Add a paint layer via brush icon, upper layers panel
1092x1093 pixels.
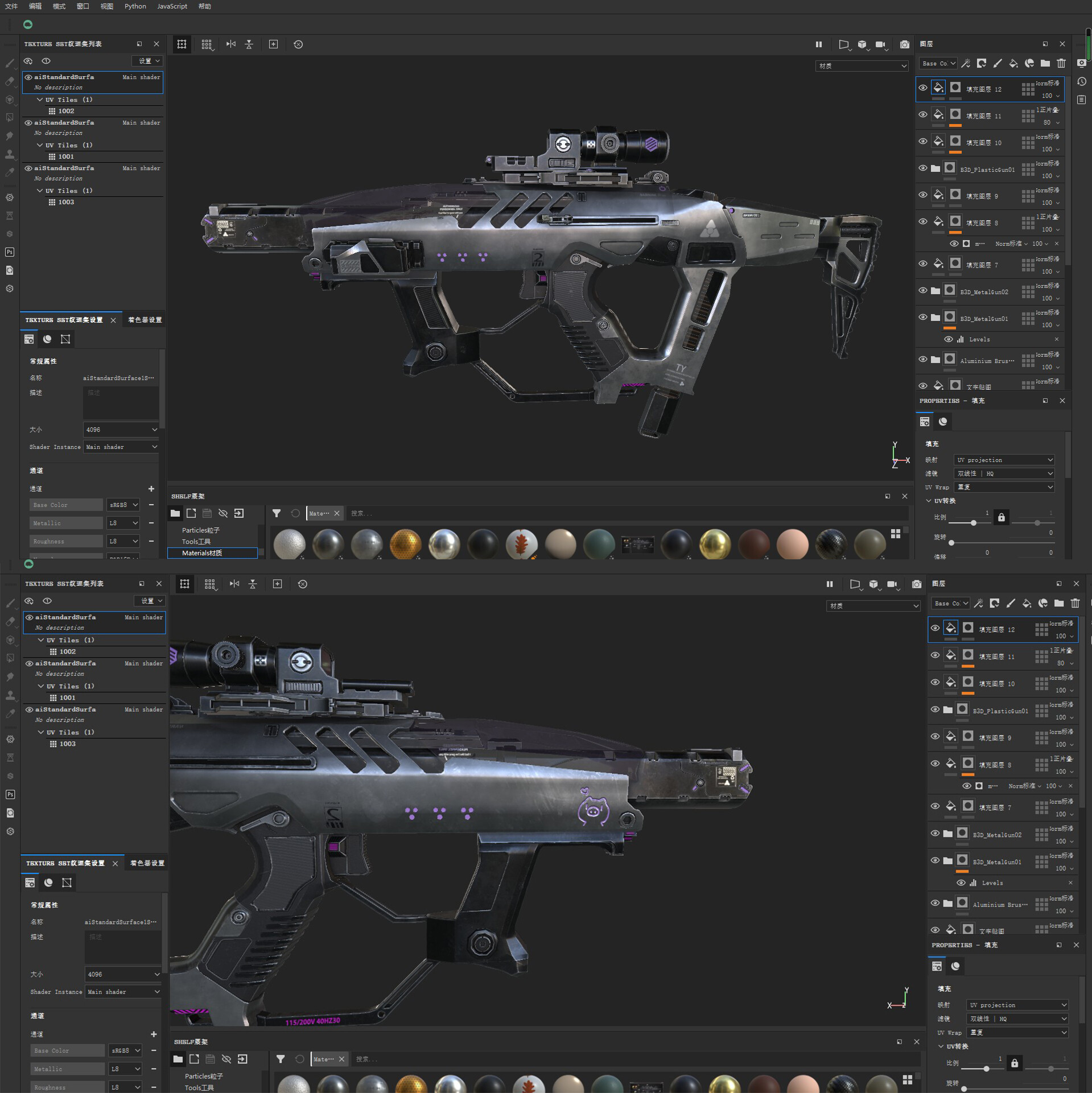tap(997, 63)
